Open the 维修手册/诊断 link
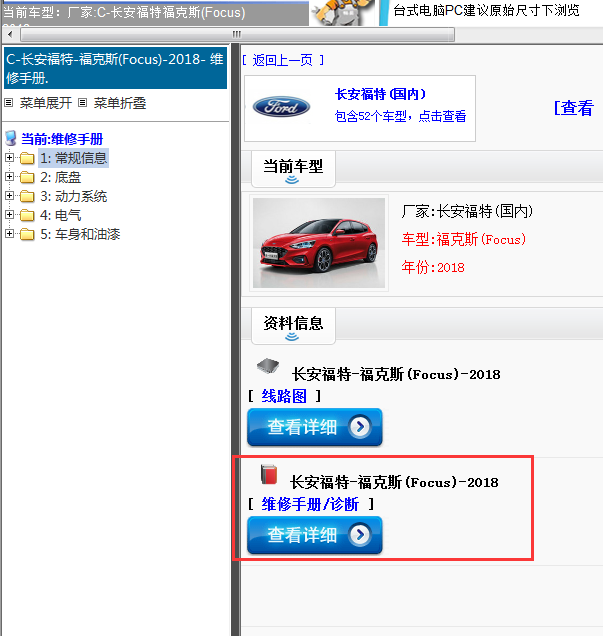 point(310,504)
